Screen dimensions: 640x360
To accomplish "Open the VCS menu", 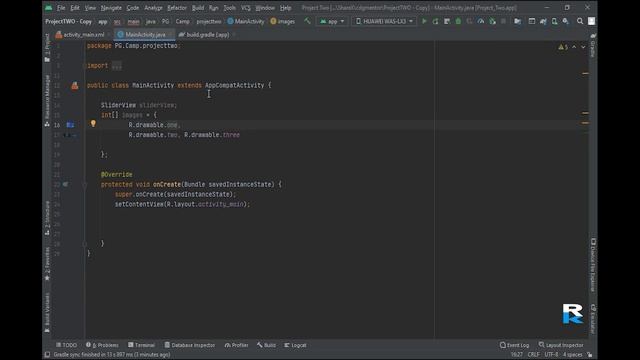I will 246,8.
